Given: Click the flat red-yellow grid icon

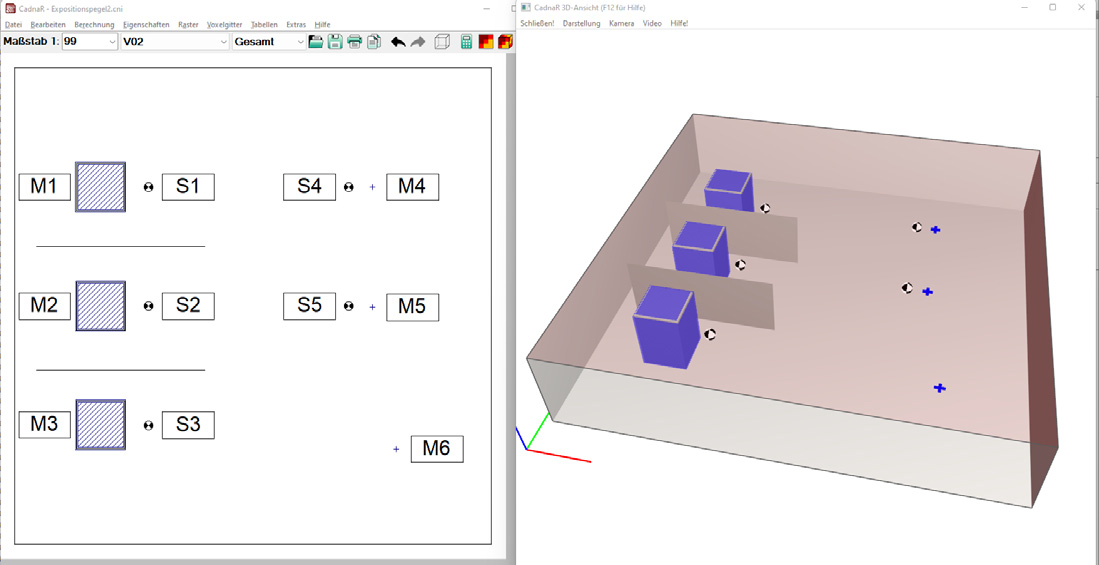Looking at the screenshot, I should pos(486,42).
